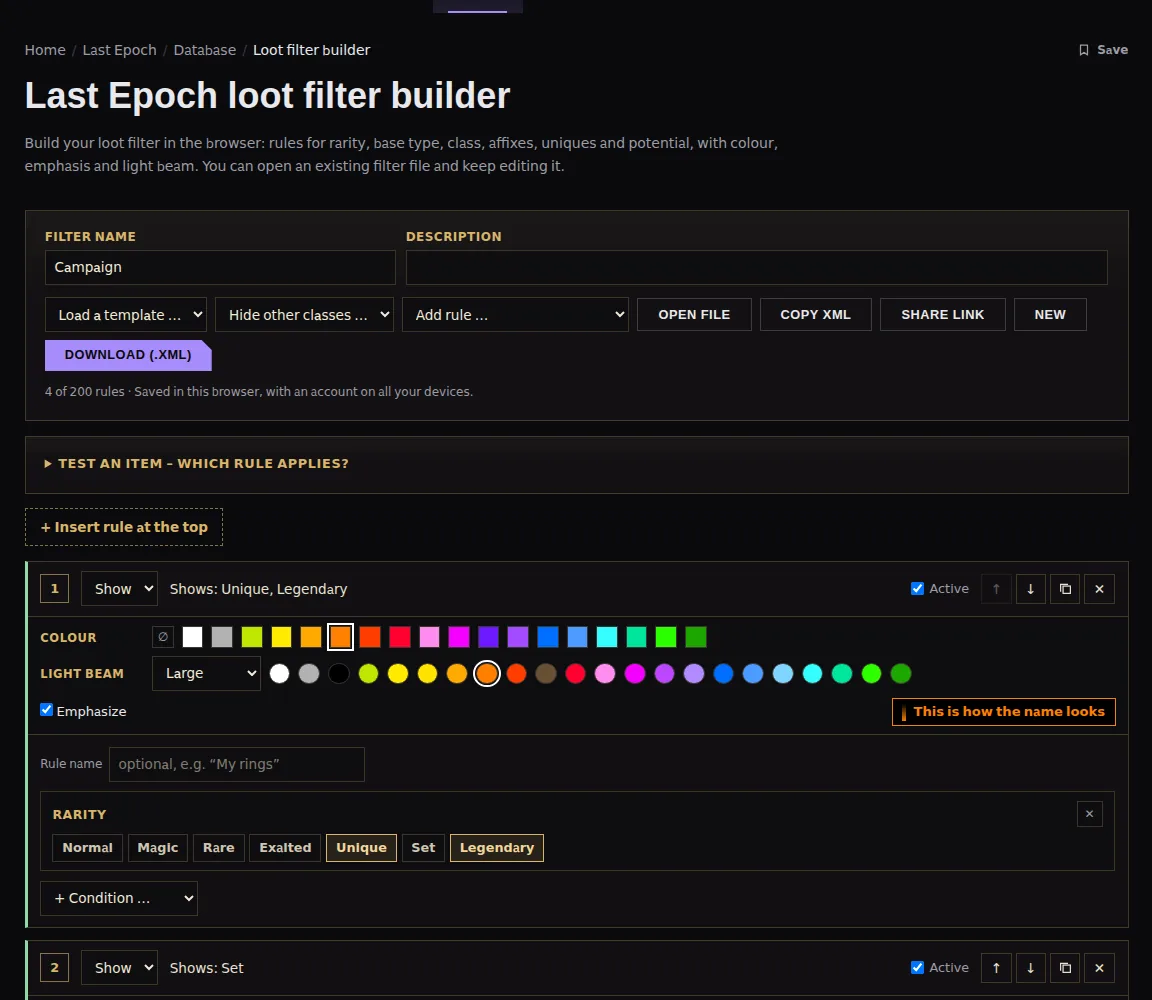The image size is (1152, 1000).
Task: Open Database breadcrumb
Action: [204, 50]
